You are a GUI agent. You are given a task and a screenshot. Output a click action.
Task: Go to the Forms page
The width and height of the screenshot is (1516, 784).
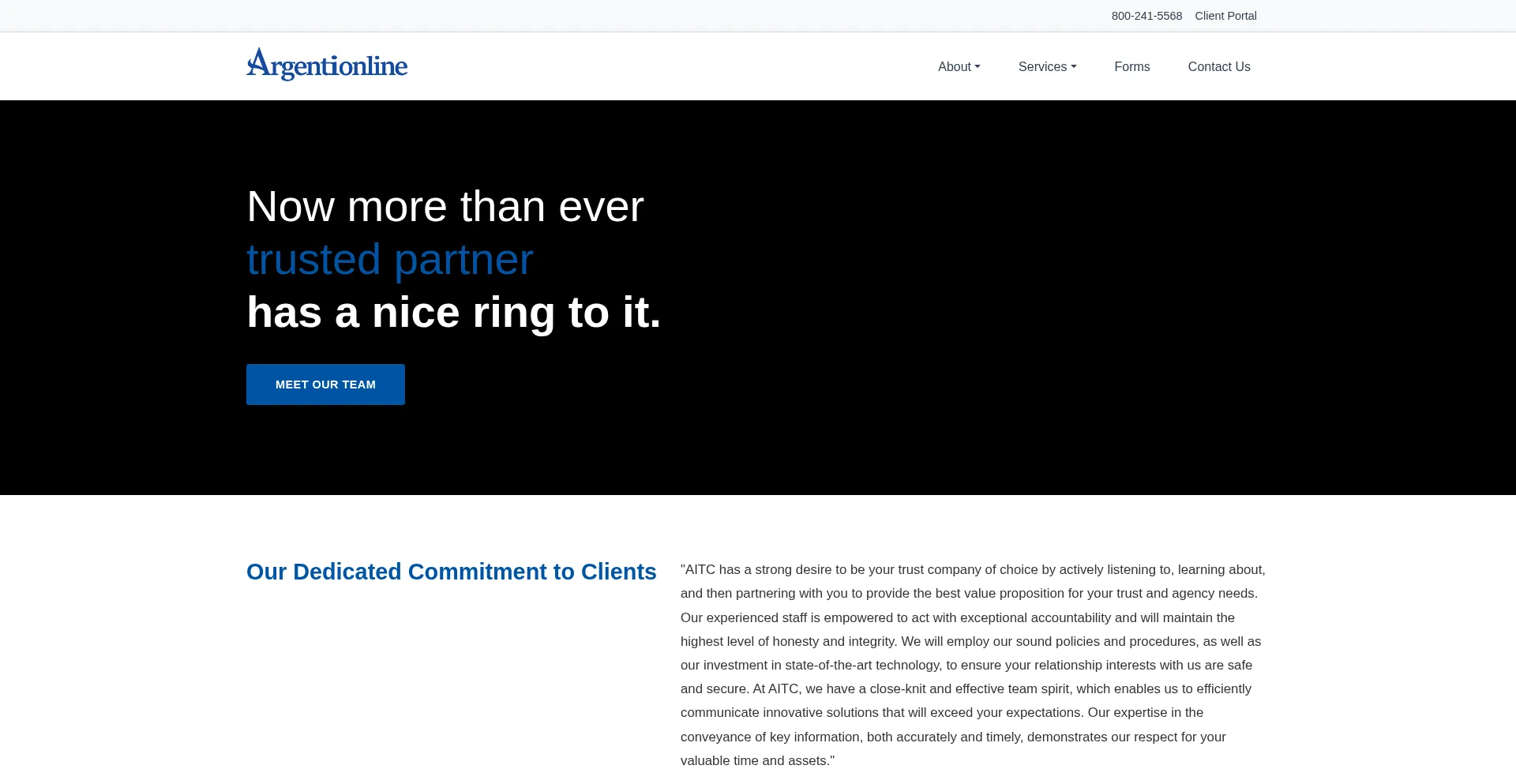pos(1131,67)
